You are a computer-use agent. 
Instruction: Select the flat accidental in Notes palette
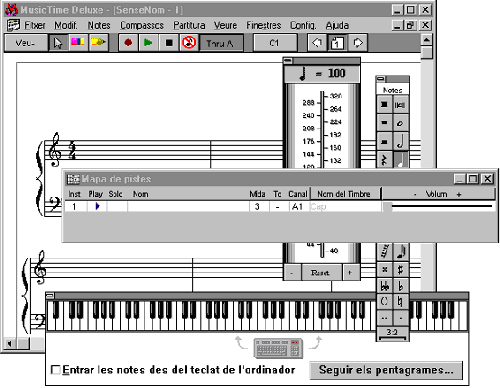click(401, 286)
